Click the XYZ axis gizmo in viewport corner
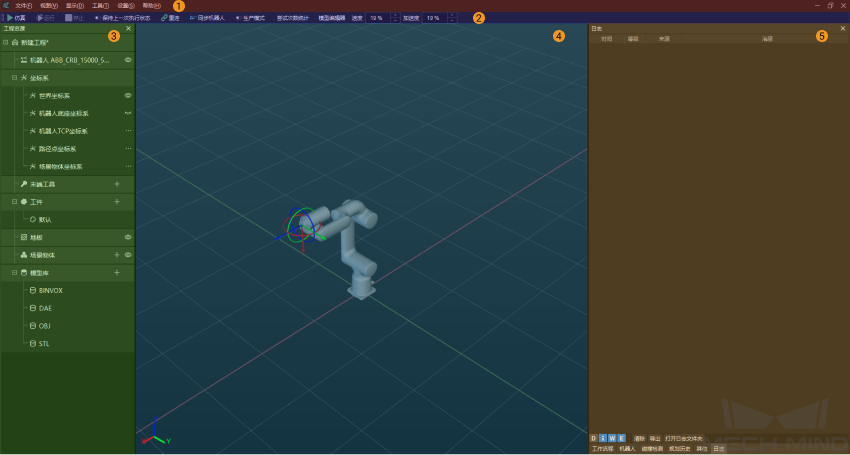850x455 pixels. click(156, 431)
